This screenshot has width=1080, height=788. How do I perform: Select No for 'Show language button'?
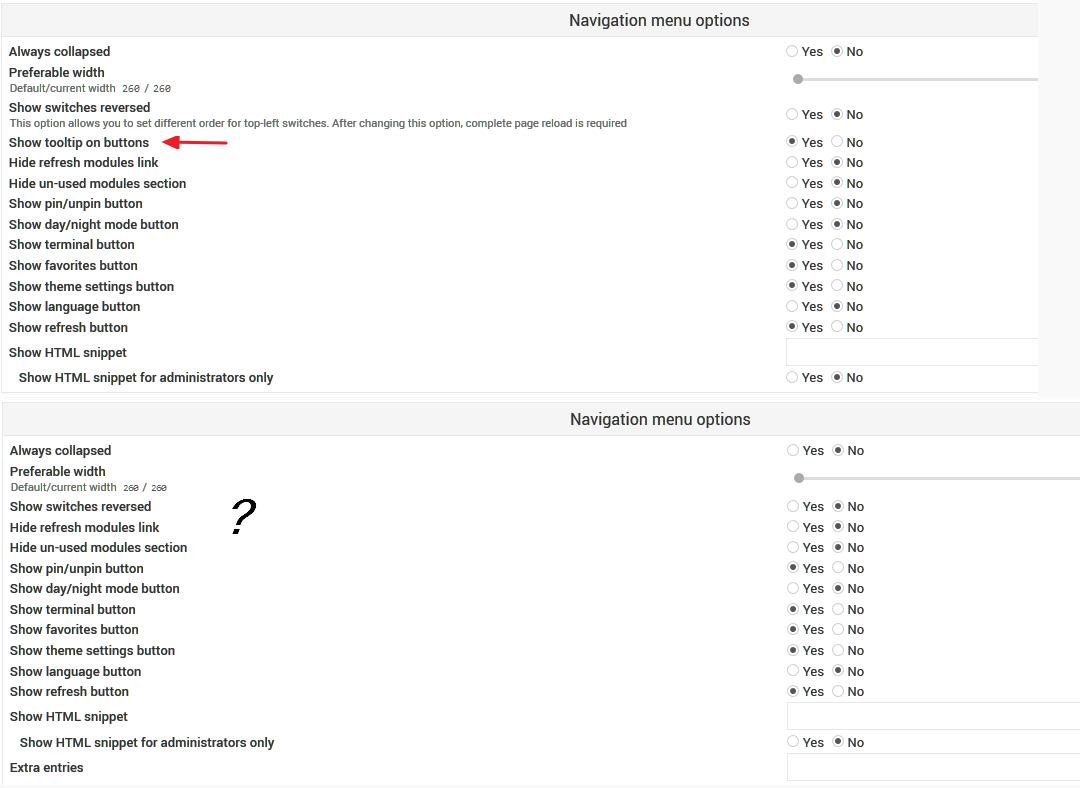838,306
